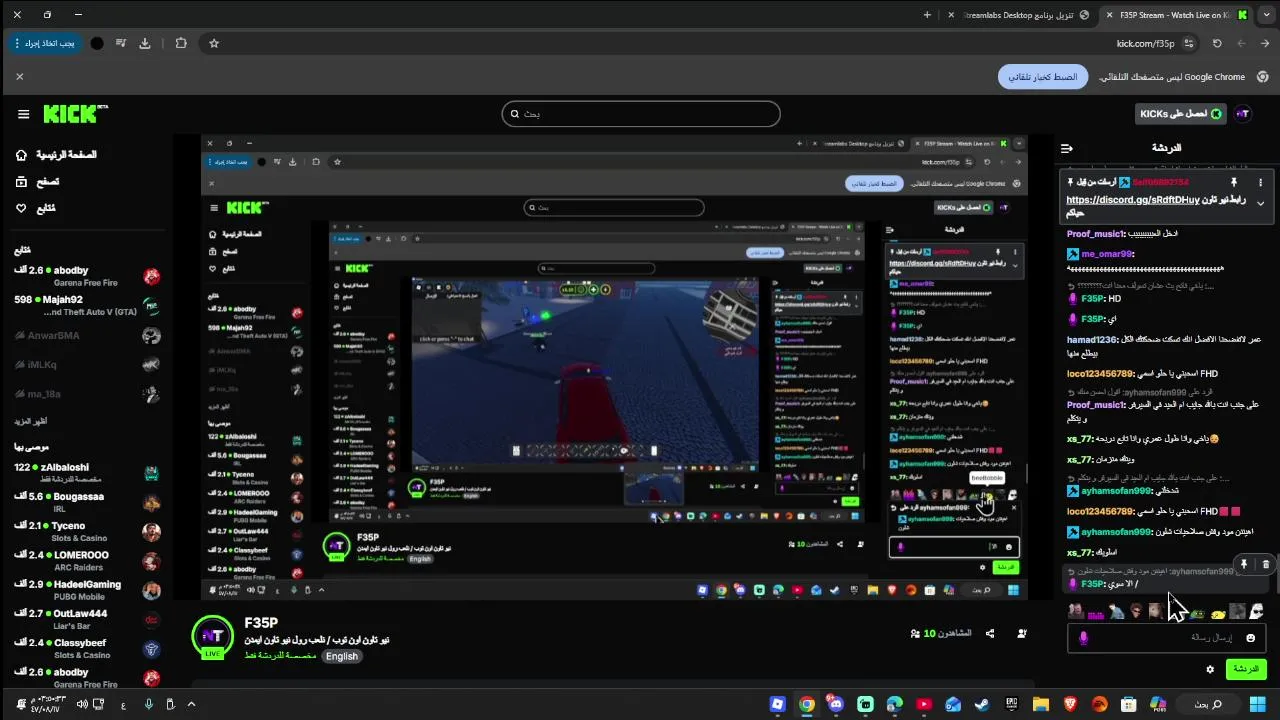Open File Explorer from taskbar
1280x720 pixels.
1040,704
